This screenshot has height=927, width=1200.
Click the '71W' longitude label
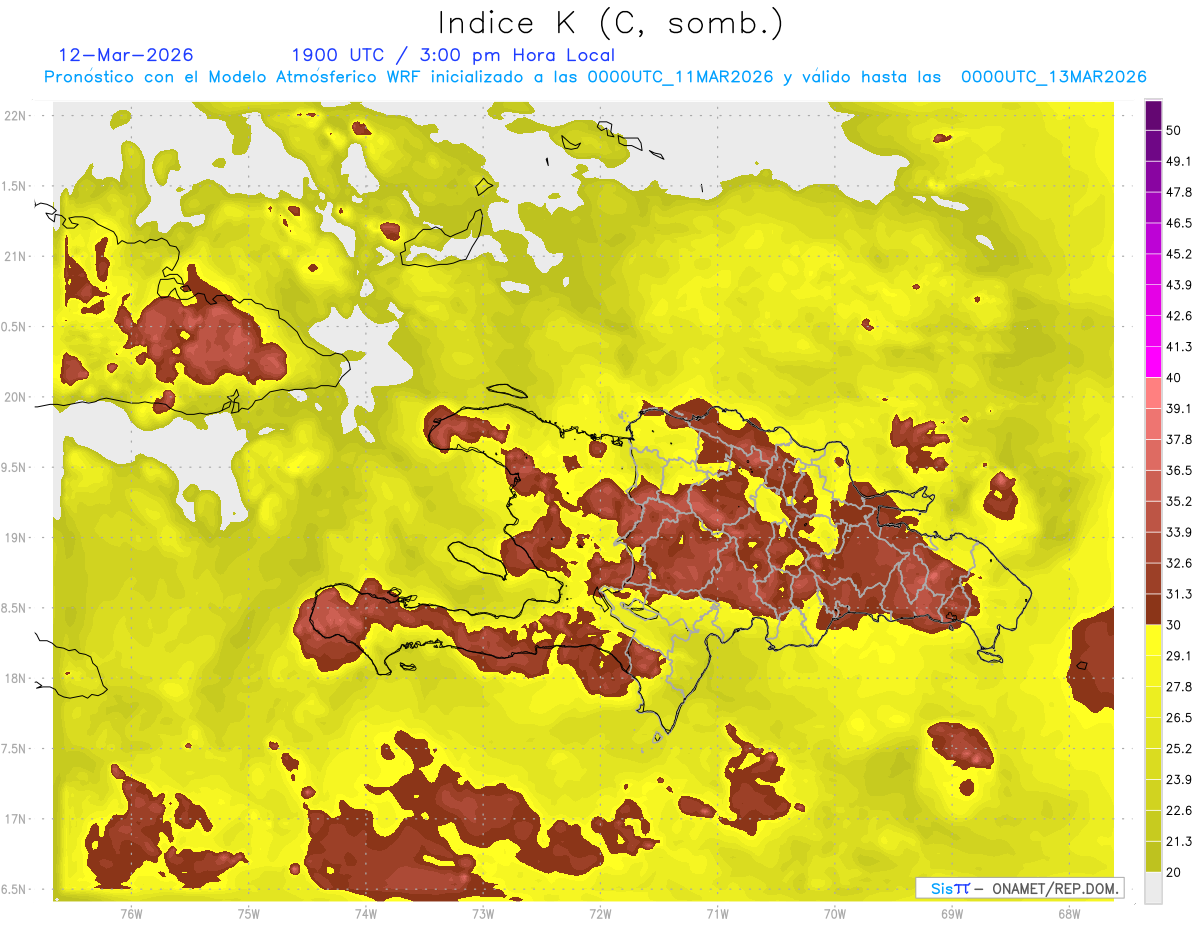(717, 915)
